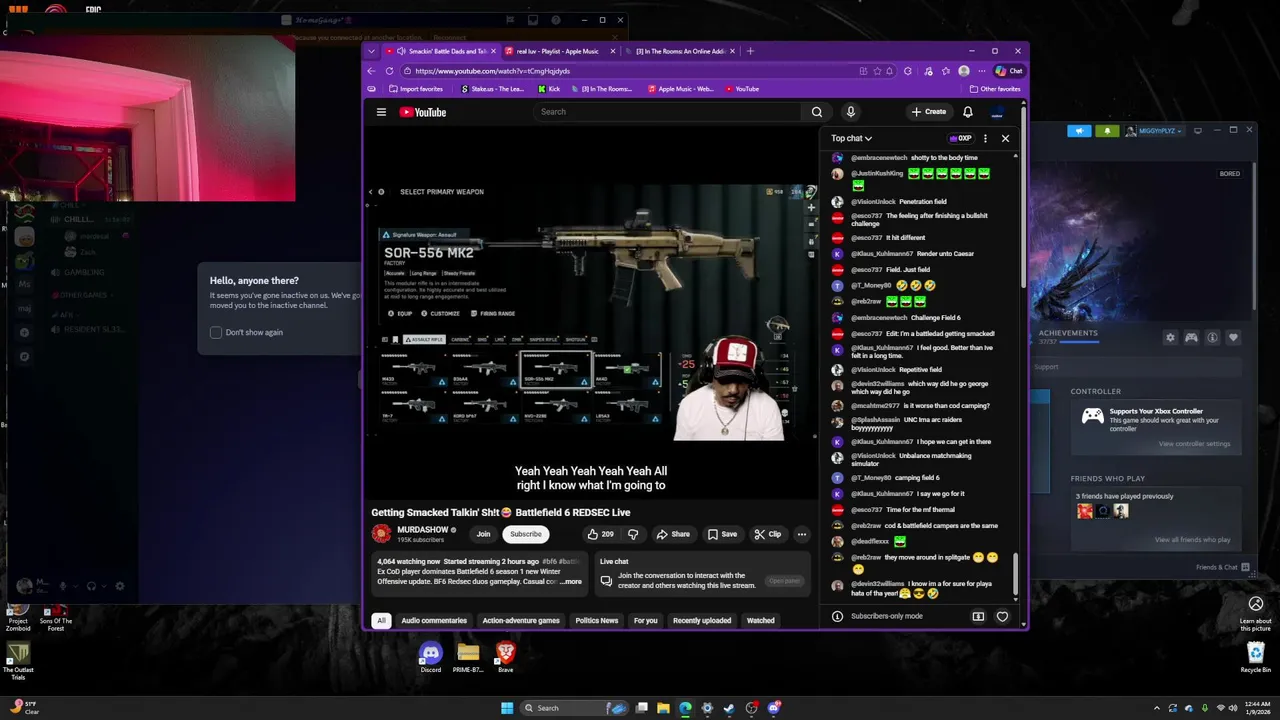
Task: Click View controller settings in Steam
Action: pyautogui.click(x=1194, y=444)
